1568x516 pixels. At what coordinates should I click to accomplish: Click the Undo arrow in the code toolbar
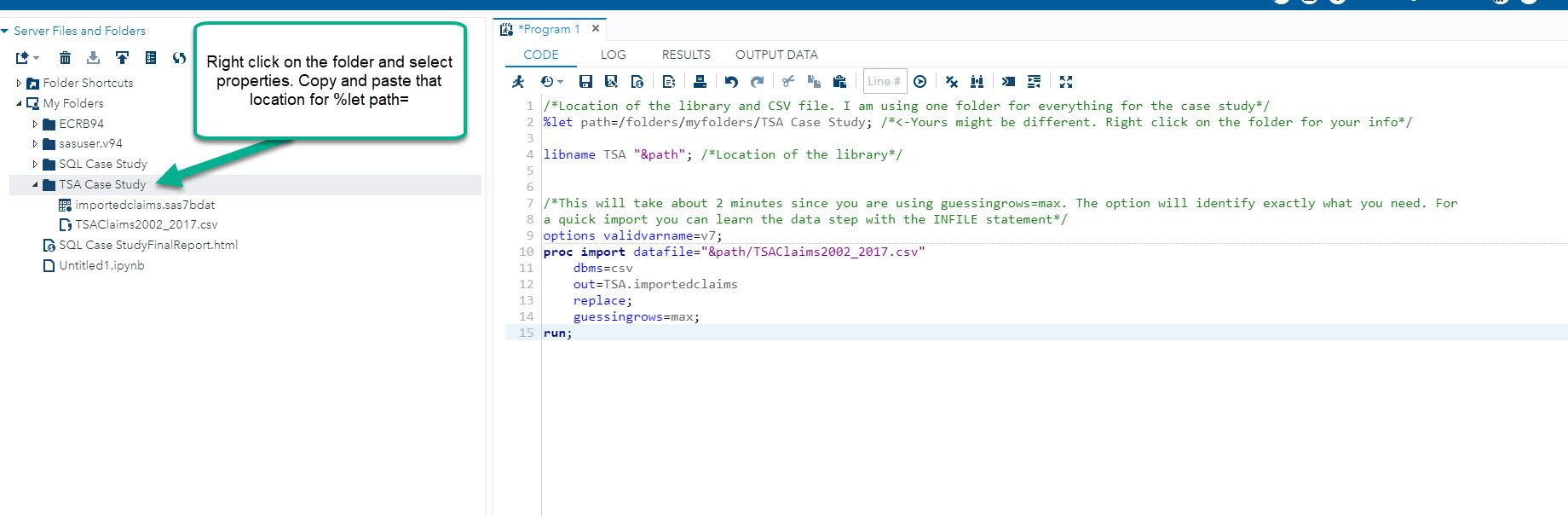tap(731, 82)
